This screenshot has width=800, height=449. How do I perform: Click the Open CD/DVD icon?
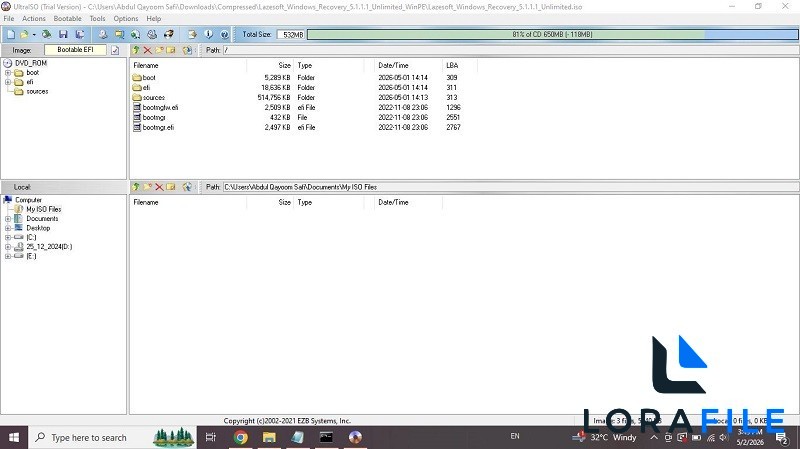(x=46, y=34)
